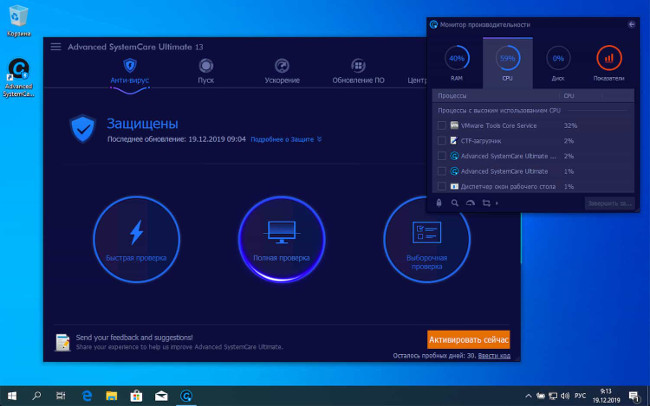Screen dimensions: 650x406
Task: Expand the small arrow beside monitor toolbar icons
Action: [x=497, y=203]
